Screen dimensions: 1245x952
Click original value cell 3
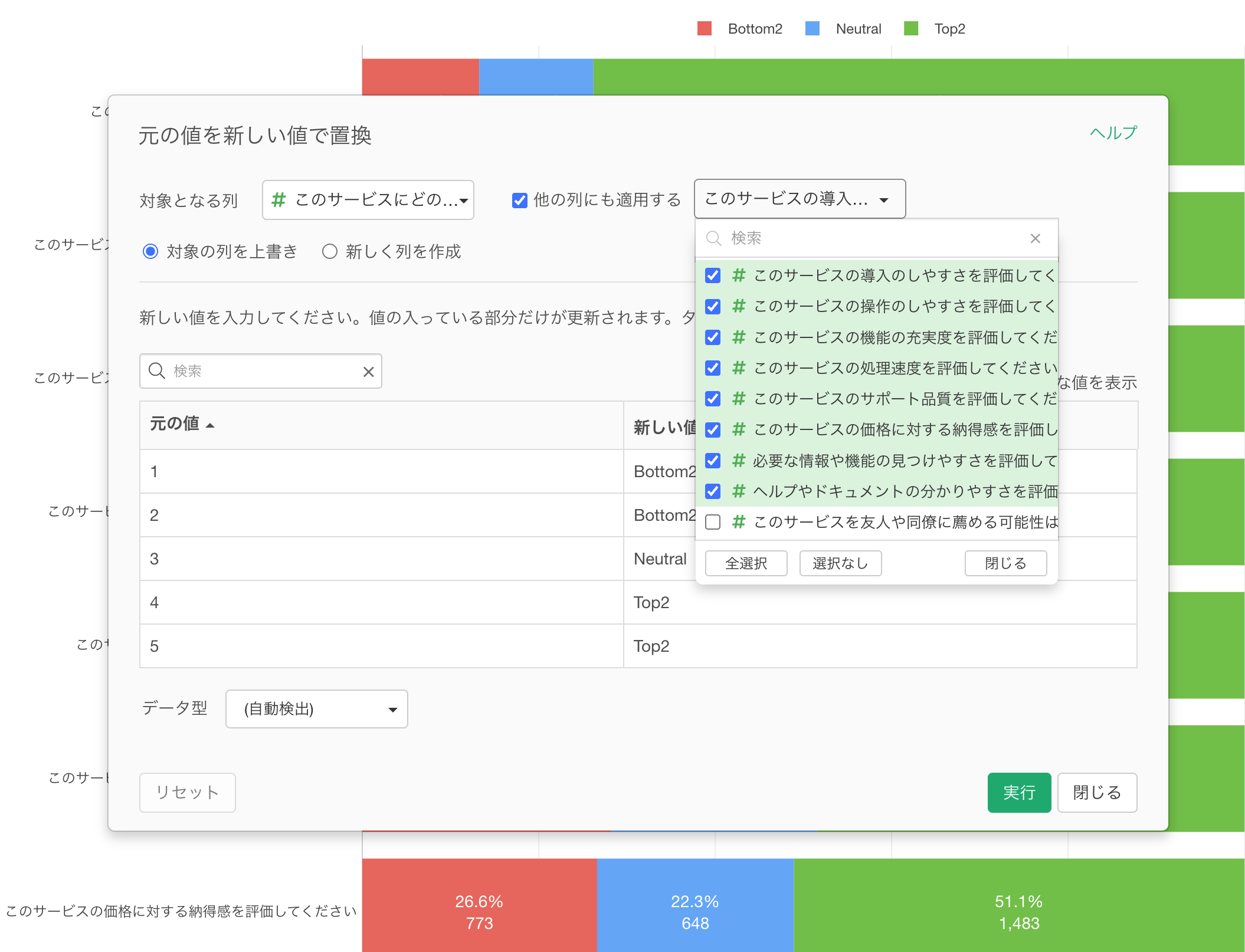click(x=382, y=559)
